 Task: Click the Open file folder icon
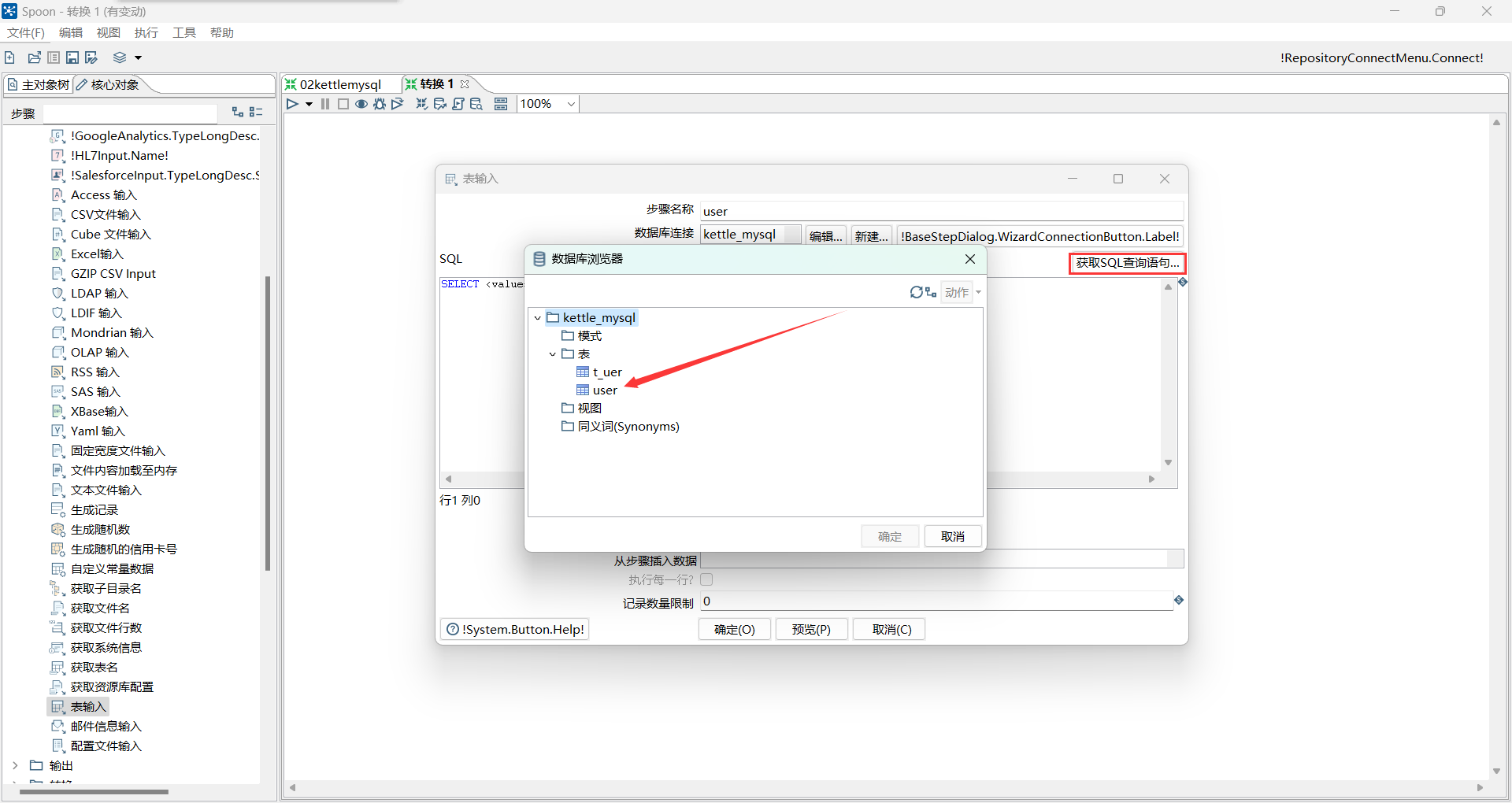coord(34,57)
